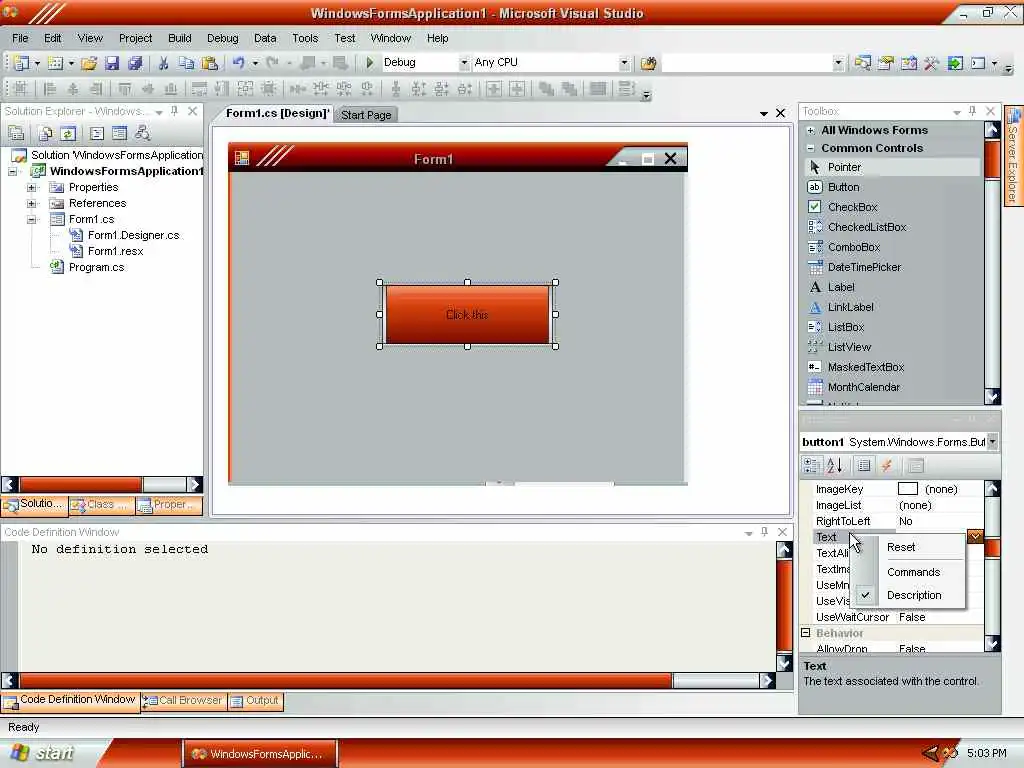Collapse Common Controls group
This screenshot has height=768, width=1024.
click(x=810, y=148)
